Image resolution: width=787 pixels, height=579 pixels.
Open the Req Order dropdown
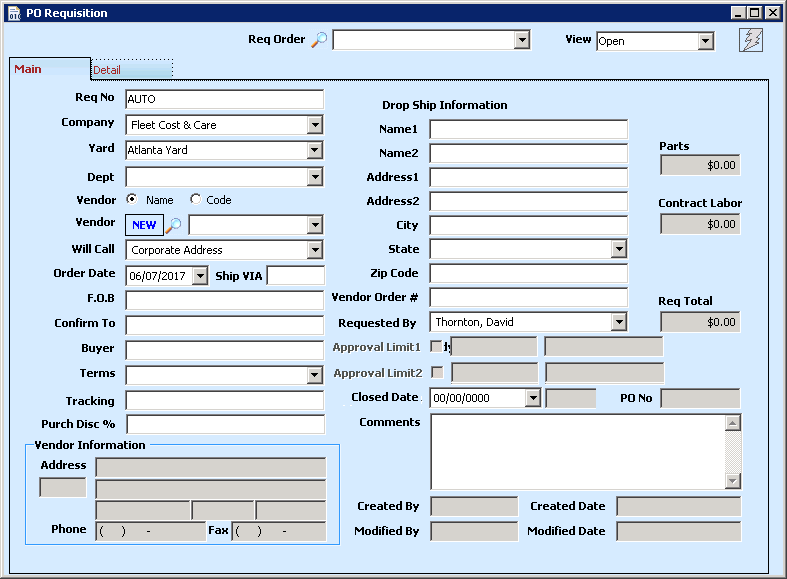click(x=522, y=40)
